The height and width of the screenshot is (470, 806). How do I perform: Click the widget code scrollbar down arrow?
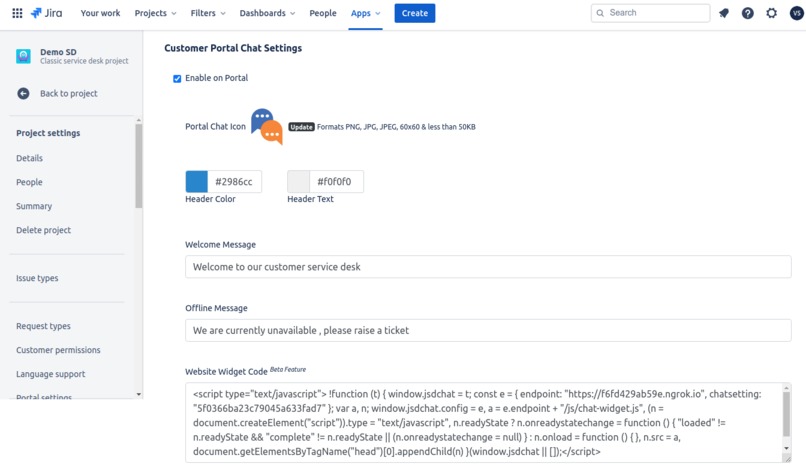tap(786, 448)
